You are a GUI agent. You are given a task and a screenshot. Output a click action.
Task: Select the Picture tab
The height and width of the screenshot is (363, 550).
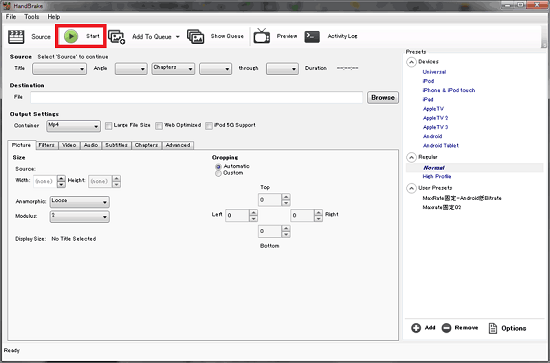tap(22, 145)
